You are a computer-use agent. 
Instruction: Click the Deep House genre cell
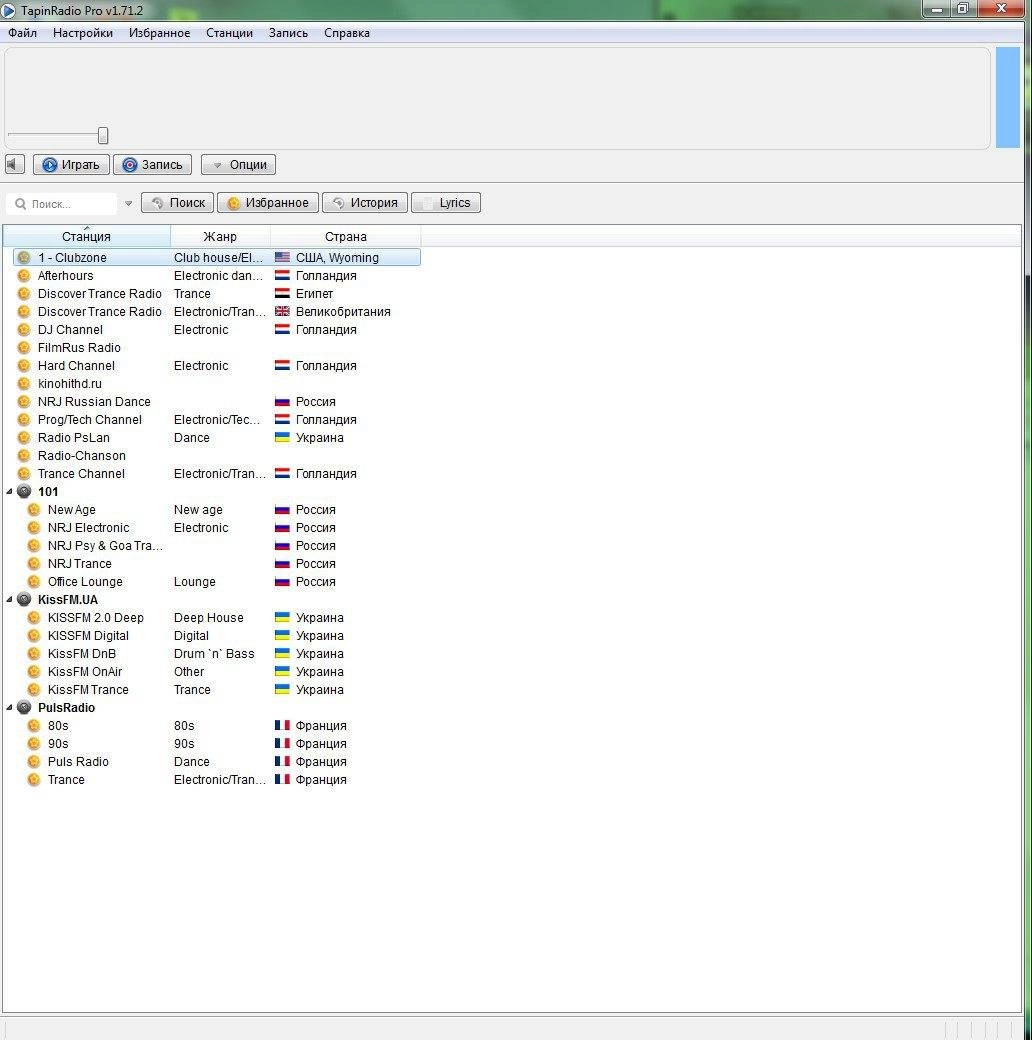(x=209, y=618)
